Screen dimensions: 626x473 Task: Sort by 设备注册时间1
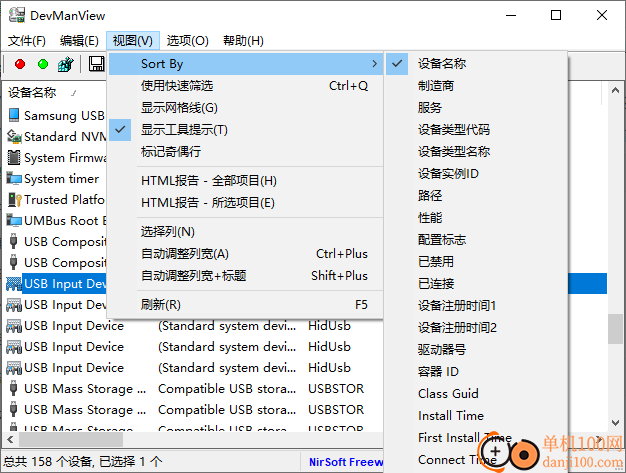pos(477,306)
